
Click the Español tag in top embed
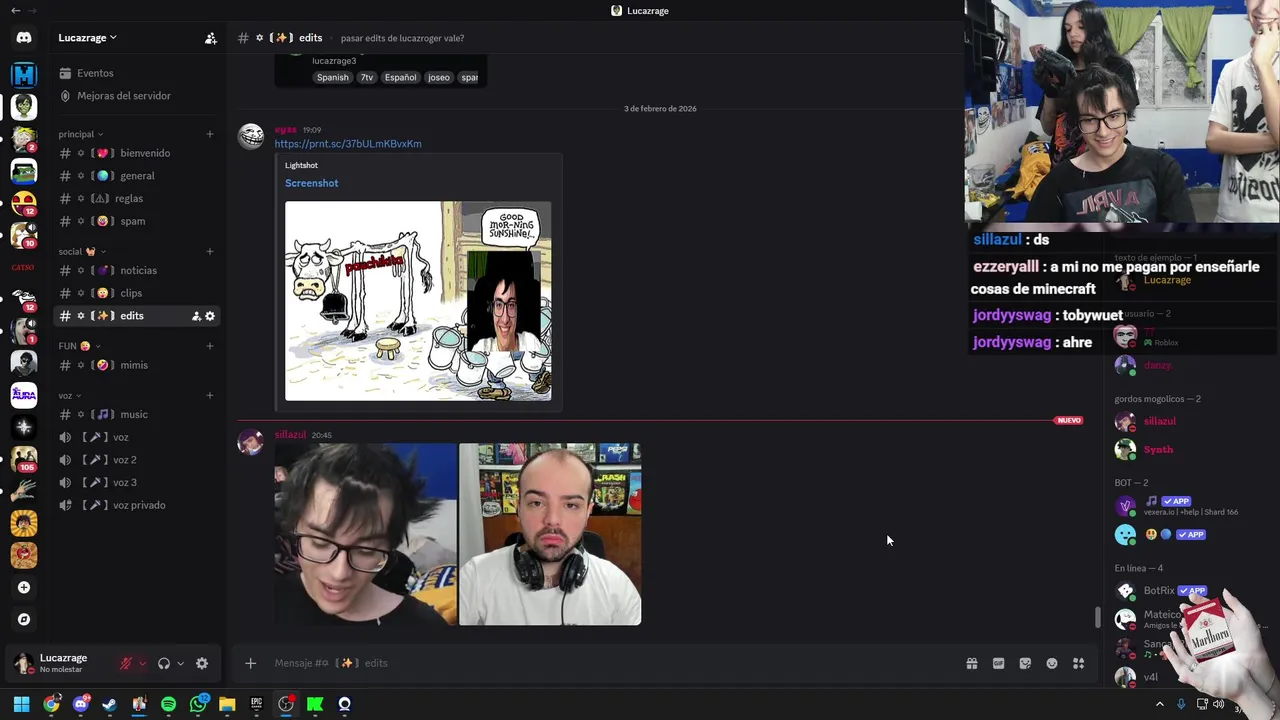(x=400, y=77)
